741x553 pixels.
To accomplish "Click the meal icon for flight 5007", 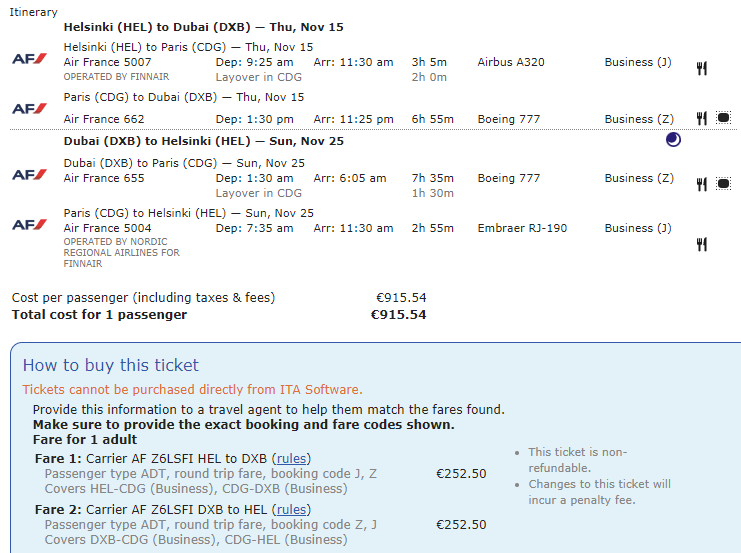I will click(x=702, y=69).
